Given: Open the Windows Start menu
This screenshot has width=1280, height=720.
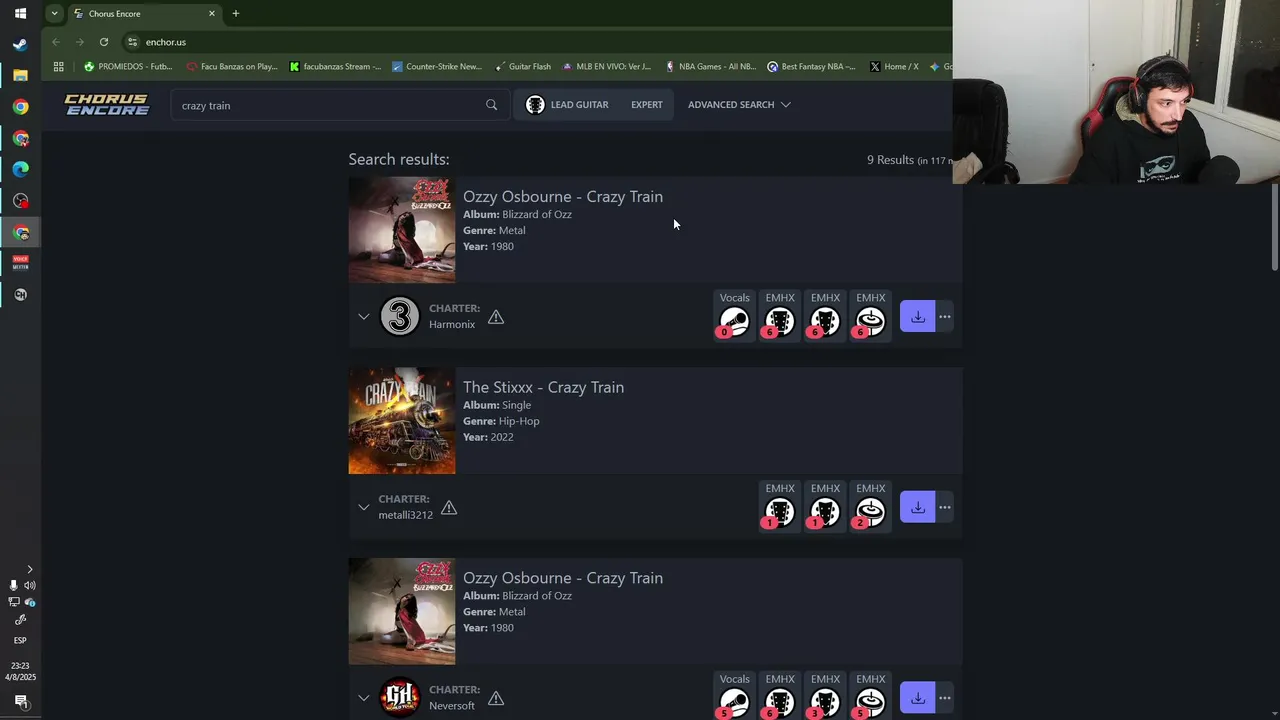Looking at the screenshot, I should click(x=20, y=14).
